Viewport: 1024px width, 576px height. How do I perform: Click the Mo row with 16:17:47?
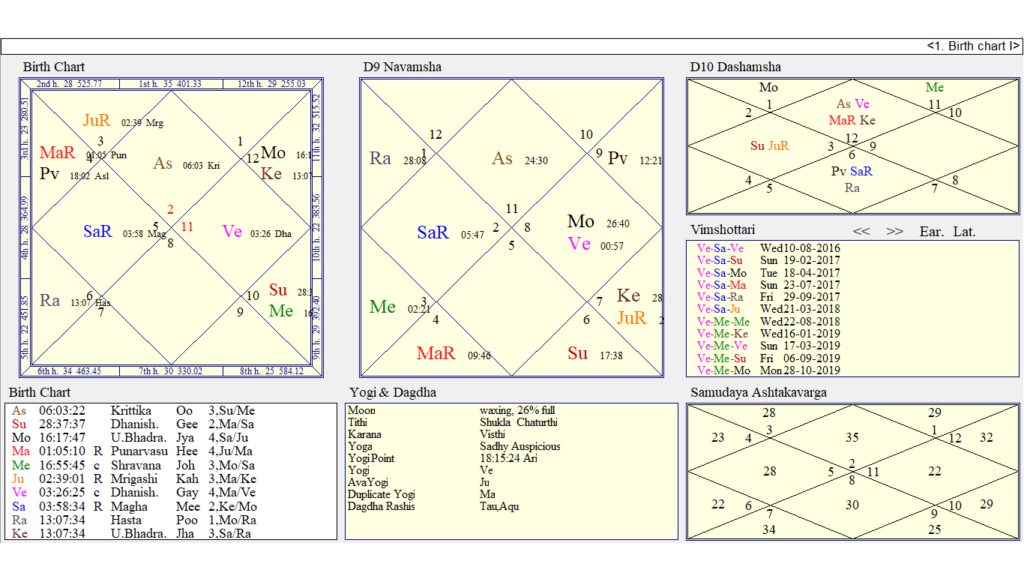click(134, 438)
